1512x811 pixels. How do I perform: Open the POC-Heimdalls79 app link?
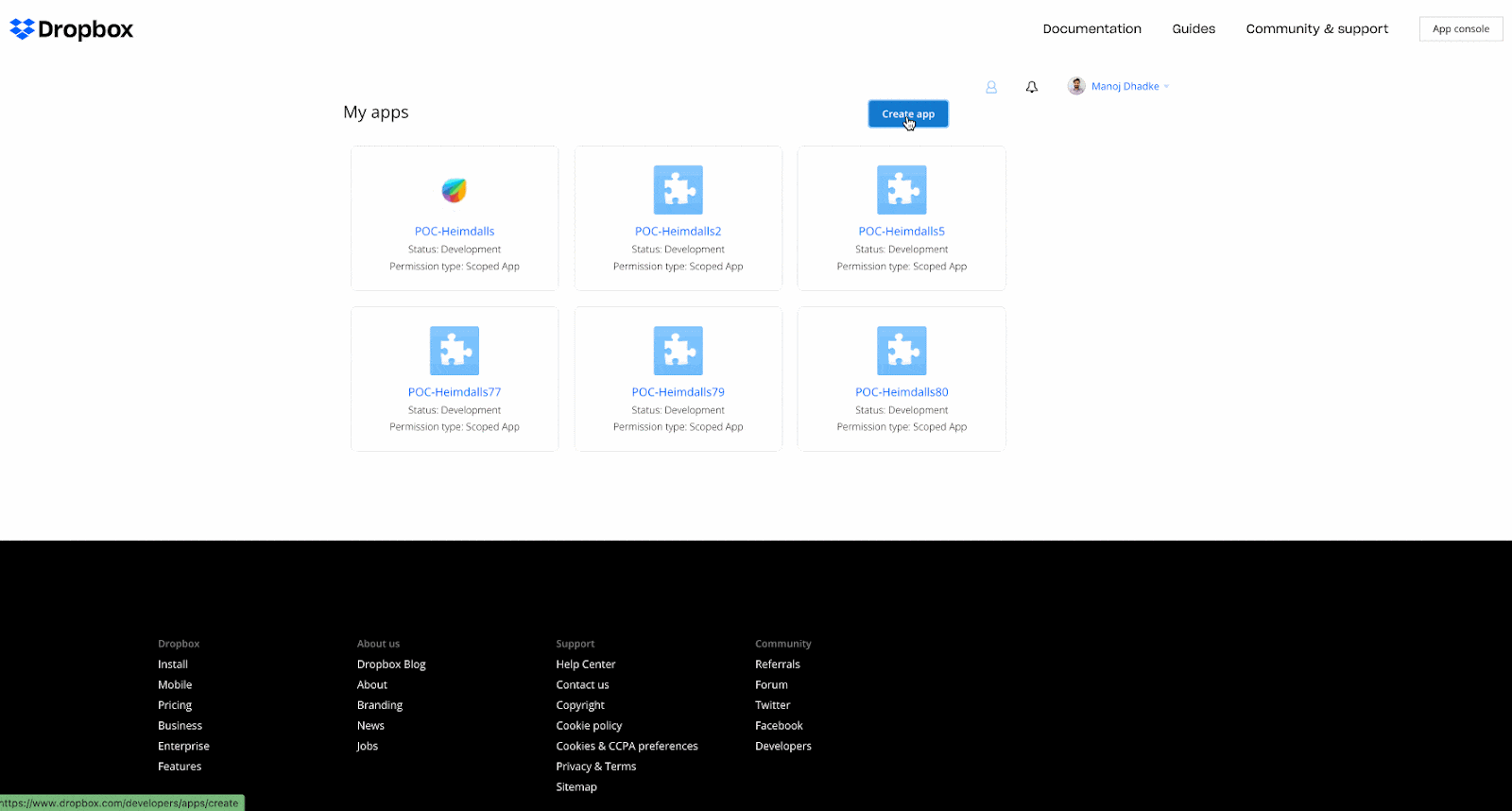point(679,392)
